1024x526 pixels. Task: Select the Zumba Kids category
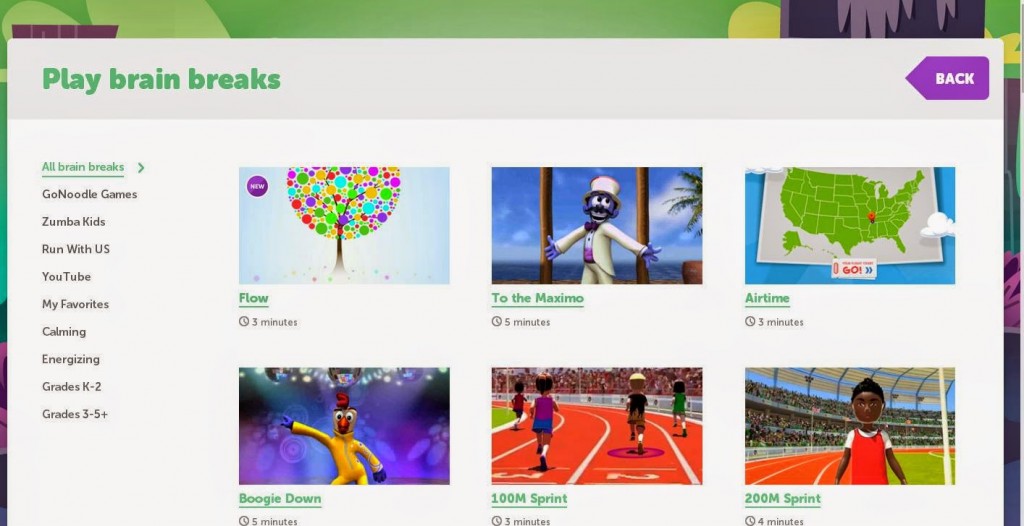click(x=74, y=222)
